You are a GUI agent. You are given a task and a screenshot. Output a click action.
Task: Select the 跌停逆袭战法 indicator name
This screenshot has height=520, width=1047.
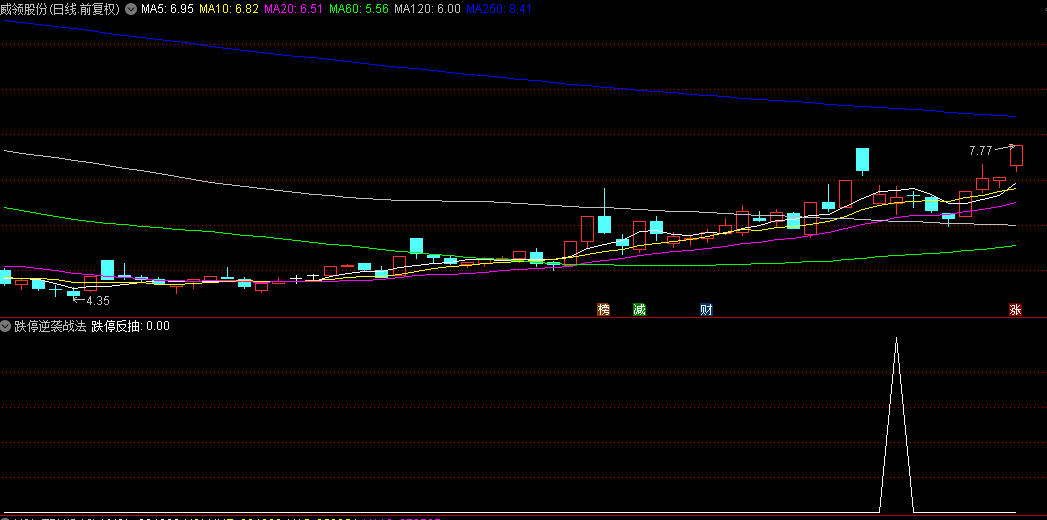coord(51,326)
